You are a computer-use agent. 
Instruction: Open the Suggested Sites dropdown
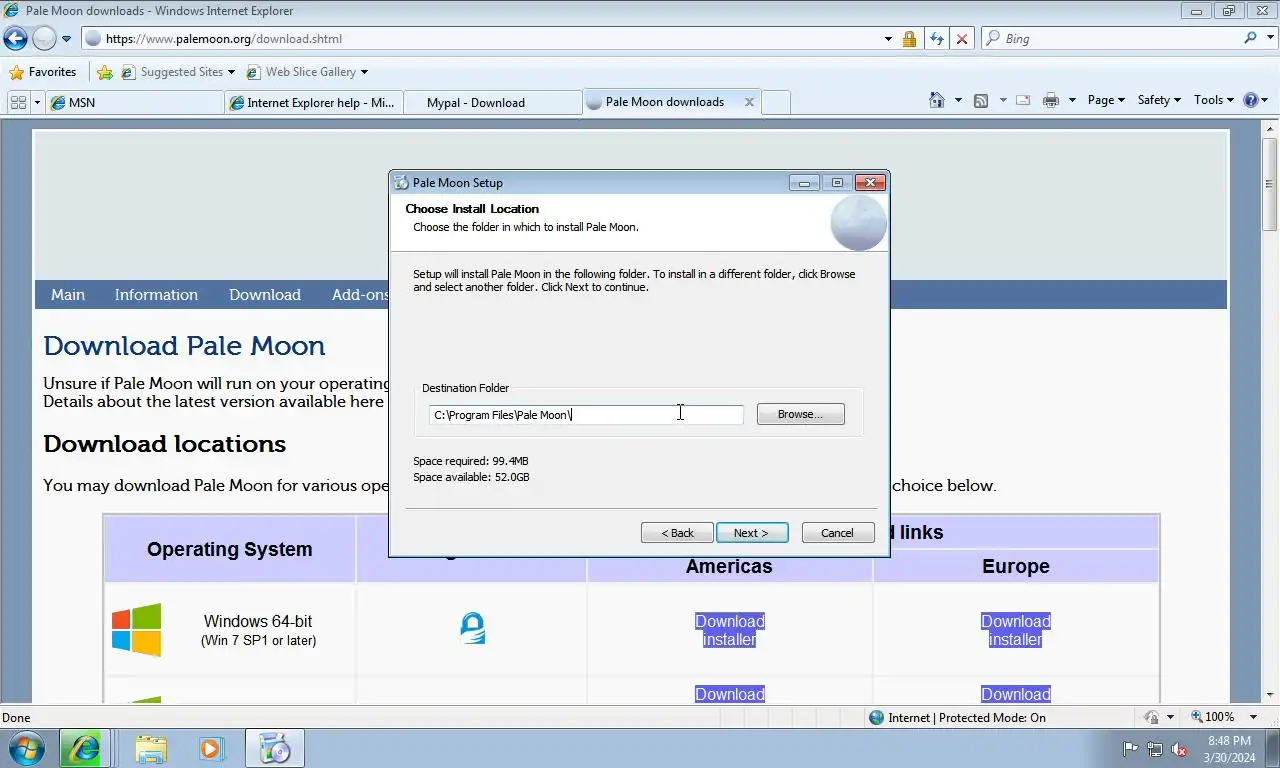(x=178, y=72)
